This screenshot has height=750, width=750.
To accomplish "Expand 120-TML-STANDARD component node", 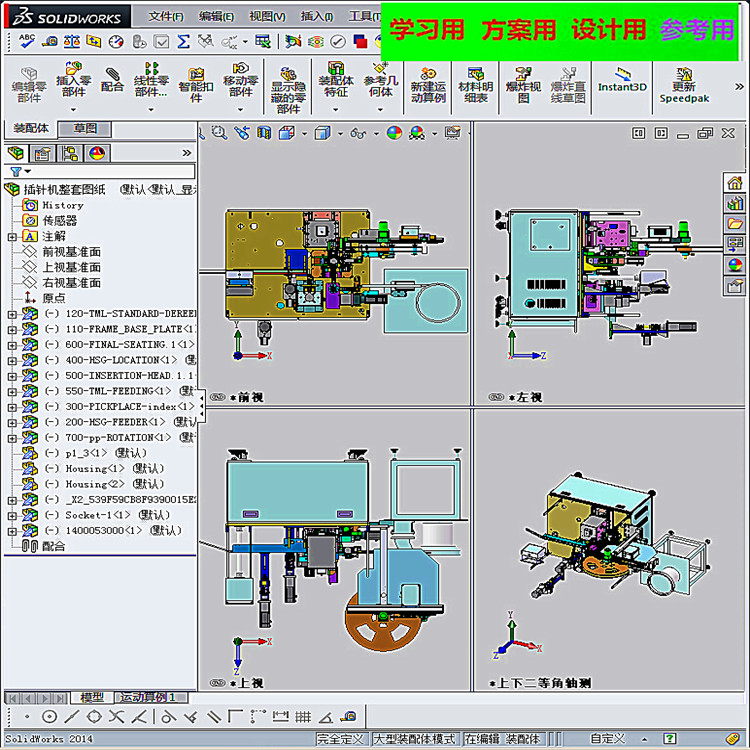I will [12, 314].
